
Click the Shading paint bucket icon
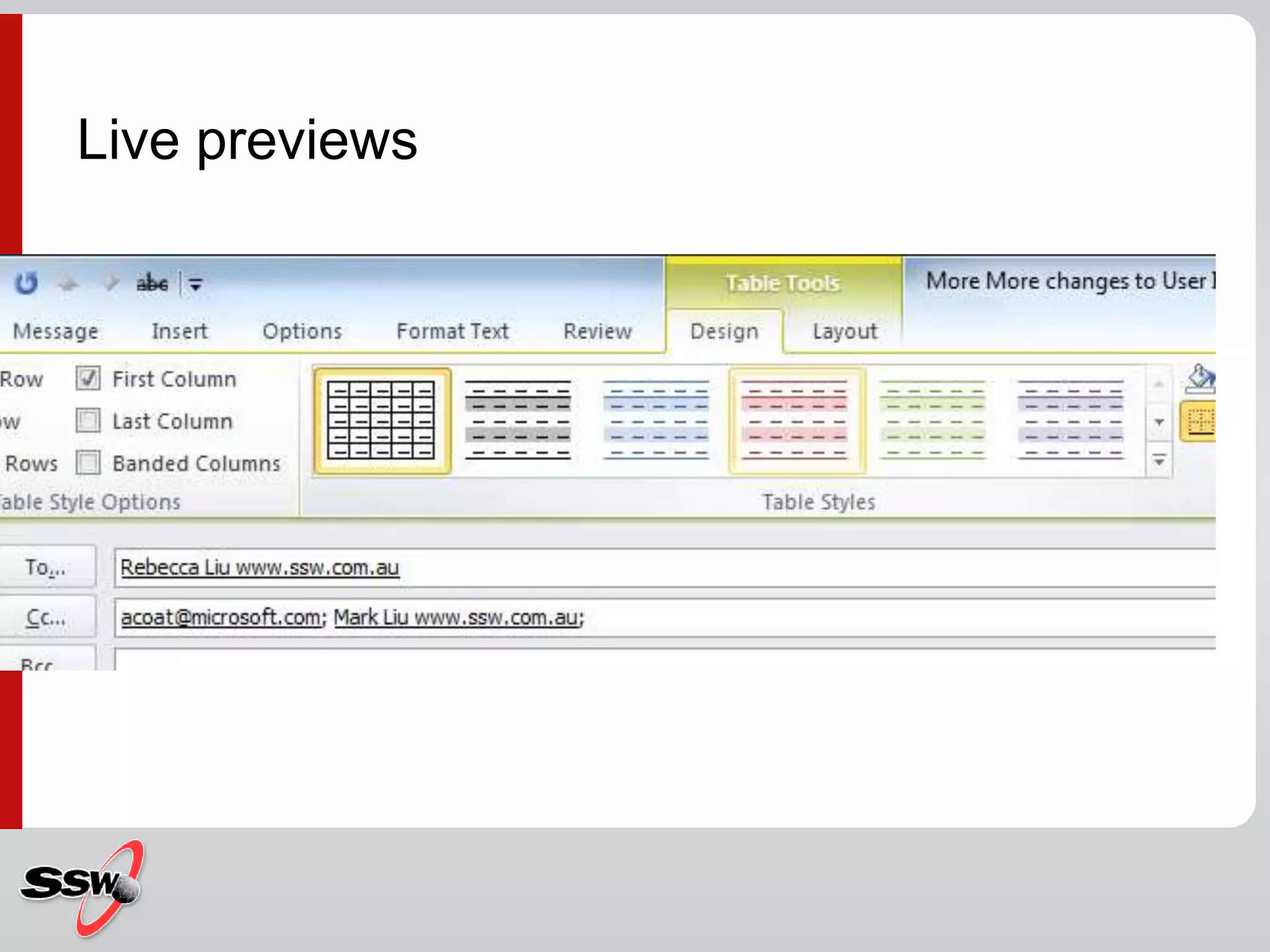[1201, 379]
